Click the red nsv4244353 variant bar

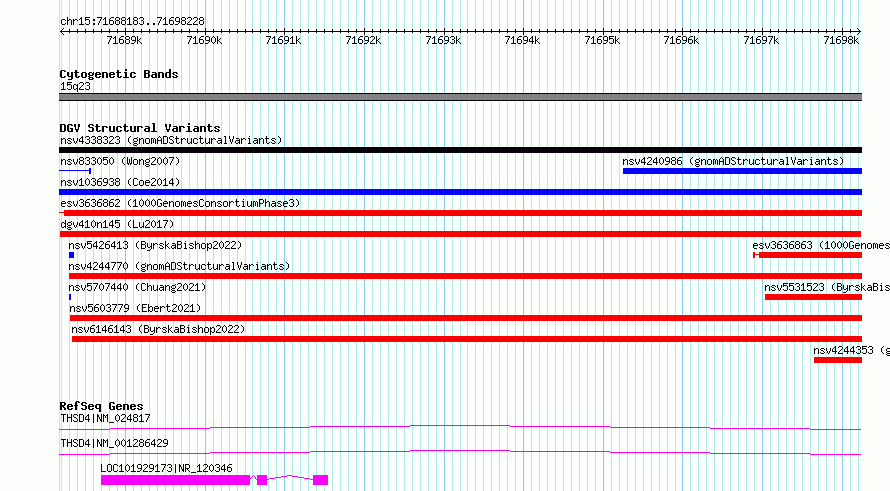click(x=838, y=360)
